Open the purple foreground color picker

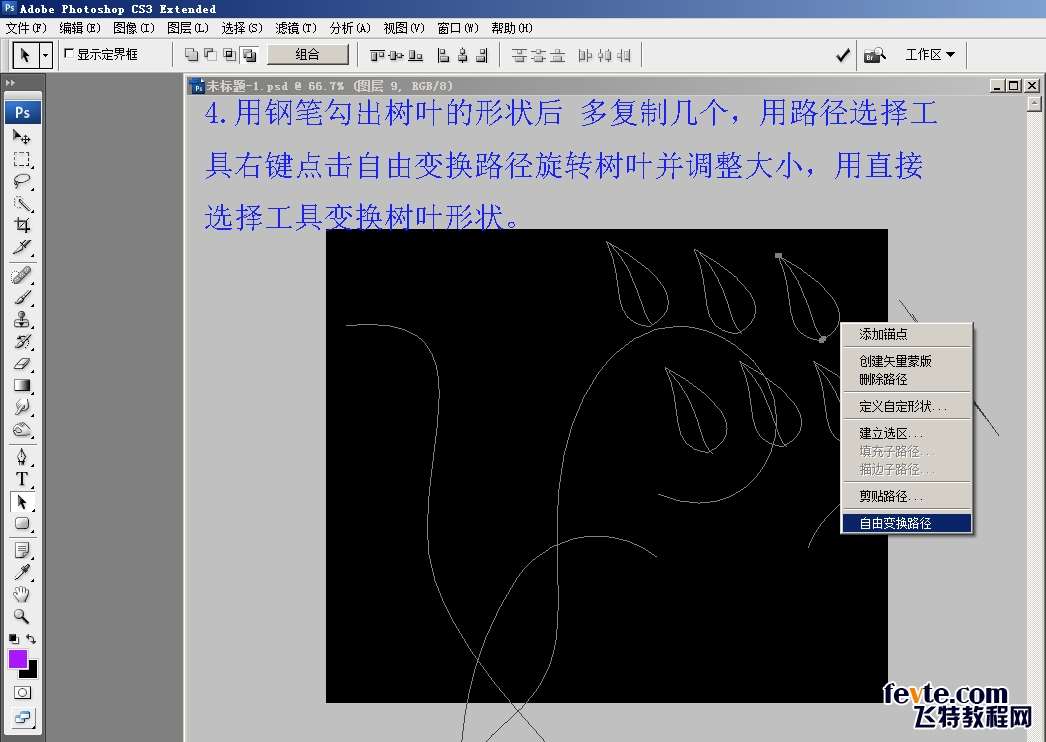click(17, 659)
